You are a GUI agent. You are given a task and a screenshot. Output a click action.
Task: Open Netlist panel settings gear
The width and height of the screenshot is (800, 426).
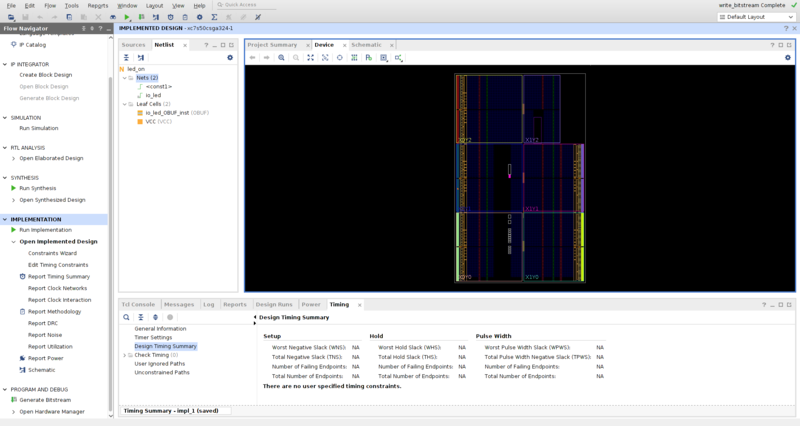click(x=230, y=58)
